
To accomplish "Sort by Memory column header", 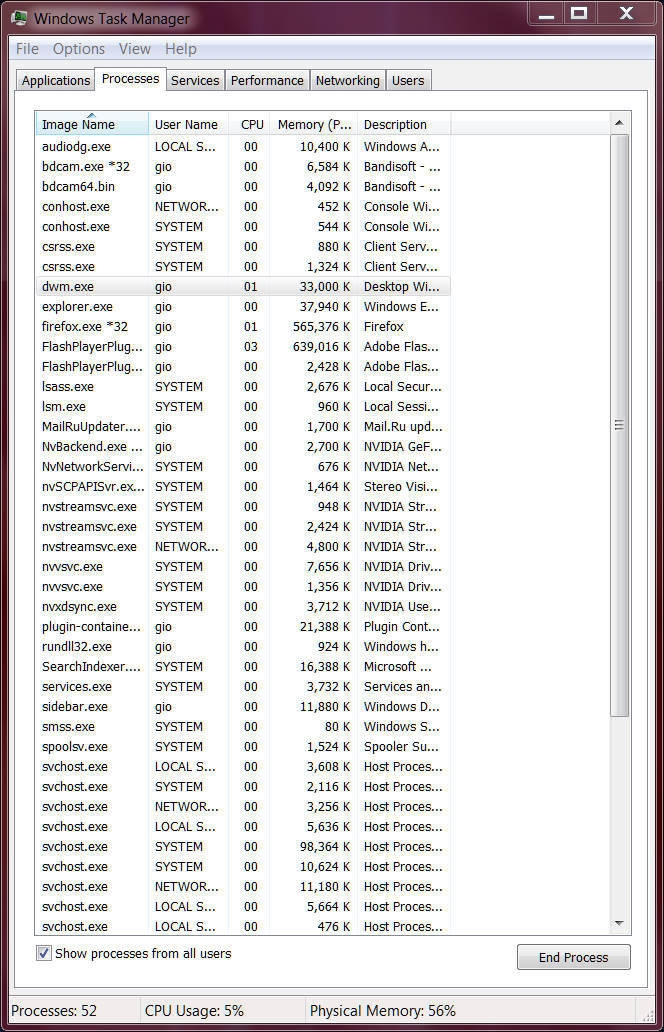I will [313, 124].
